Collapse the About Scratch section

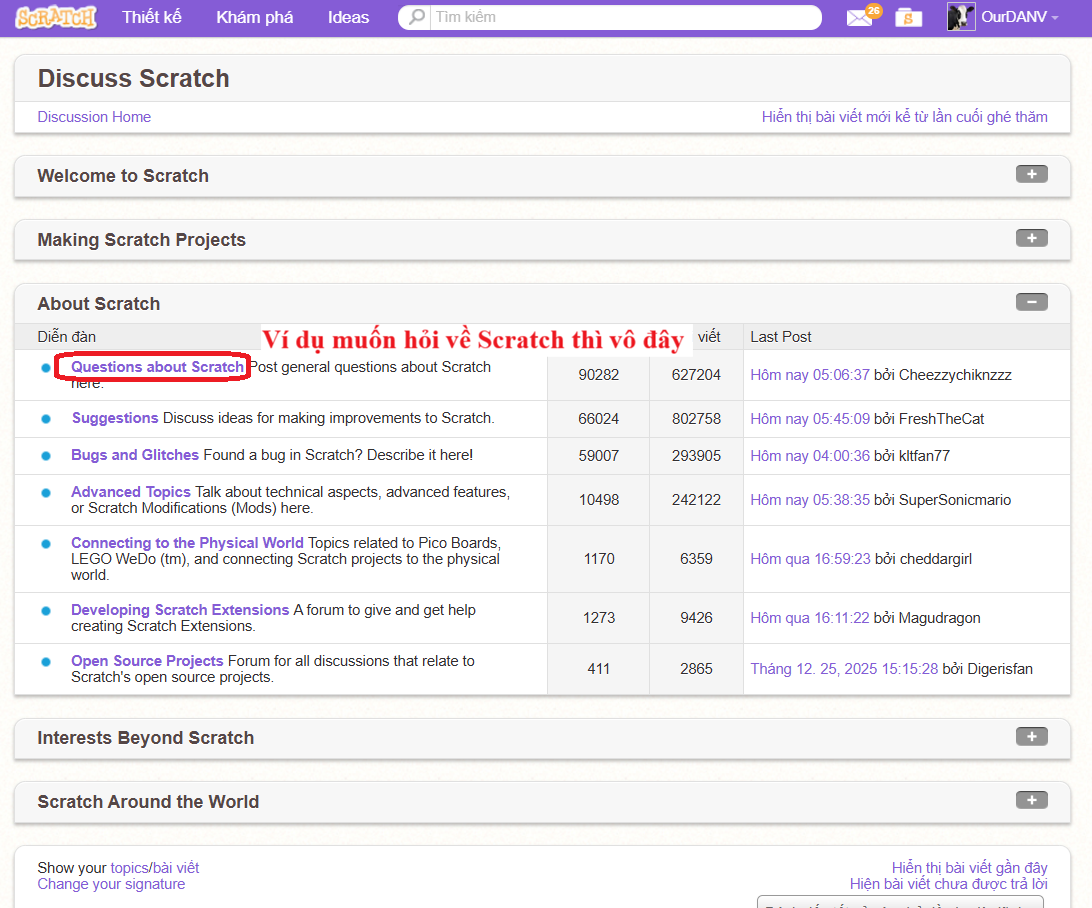[x=1031, y=301]
